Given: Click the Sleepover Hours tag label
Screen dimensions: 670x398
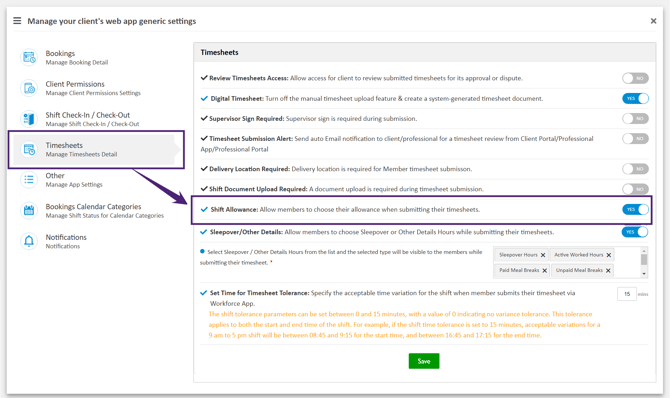Looking at the screenshot, I should tap(518, 255).
